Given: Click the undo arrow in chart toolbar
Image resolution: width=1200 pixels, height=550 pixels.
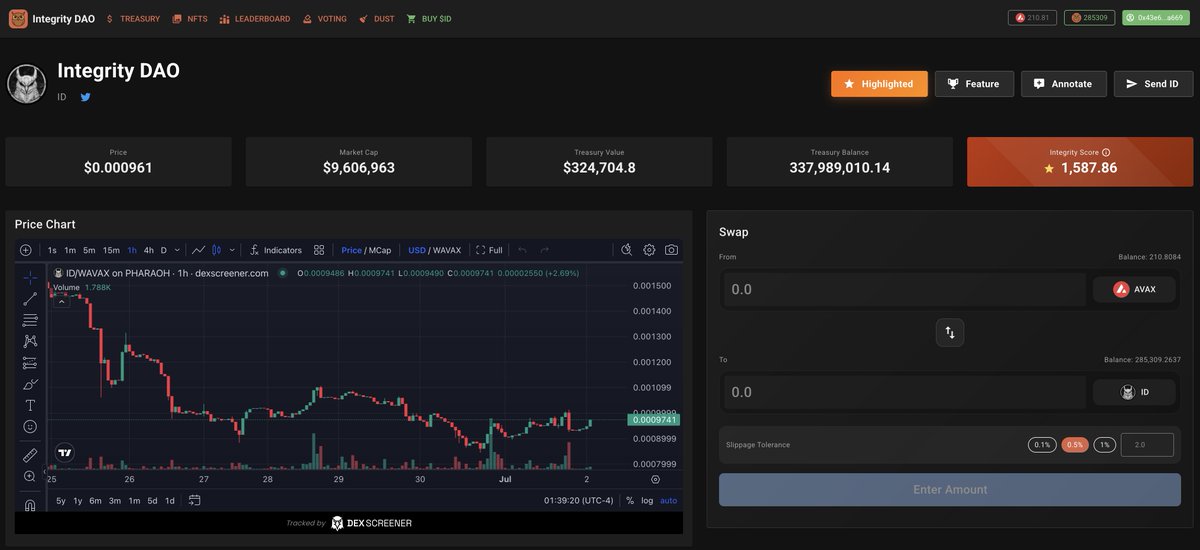Looking at the screenshot, I should [522, 250].
